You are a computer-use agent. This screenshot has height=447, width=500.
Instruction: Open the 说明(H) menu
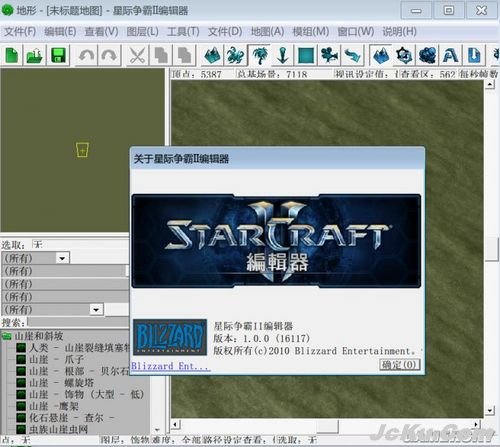(x=399, y=32)
